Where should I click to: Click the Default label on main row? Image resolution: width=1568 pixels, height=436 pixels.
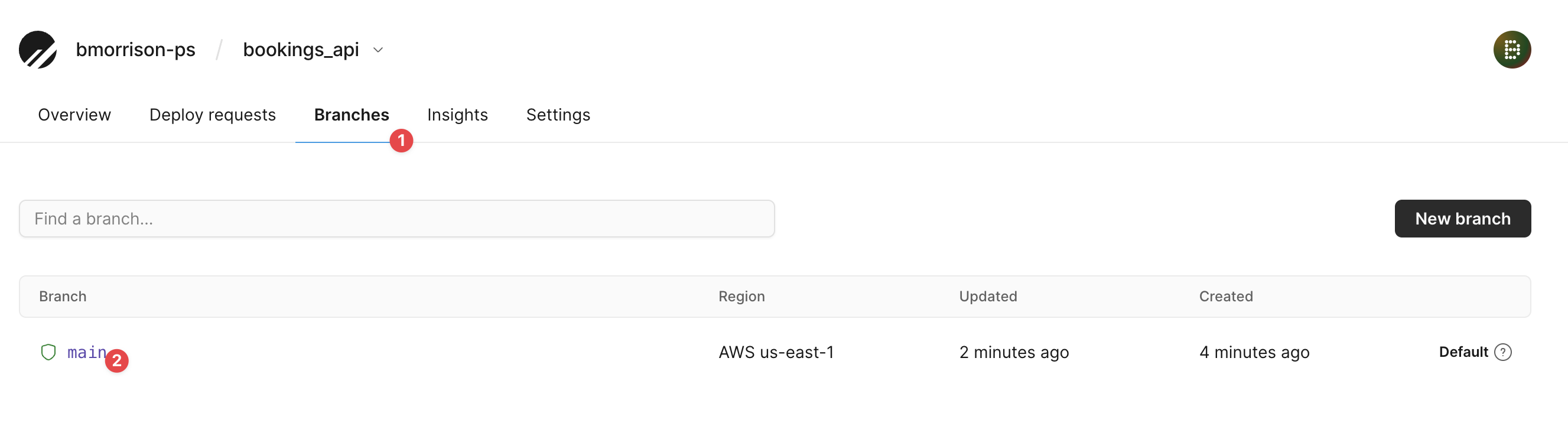1463,352
